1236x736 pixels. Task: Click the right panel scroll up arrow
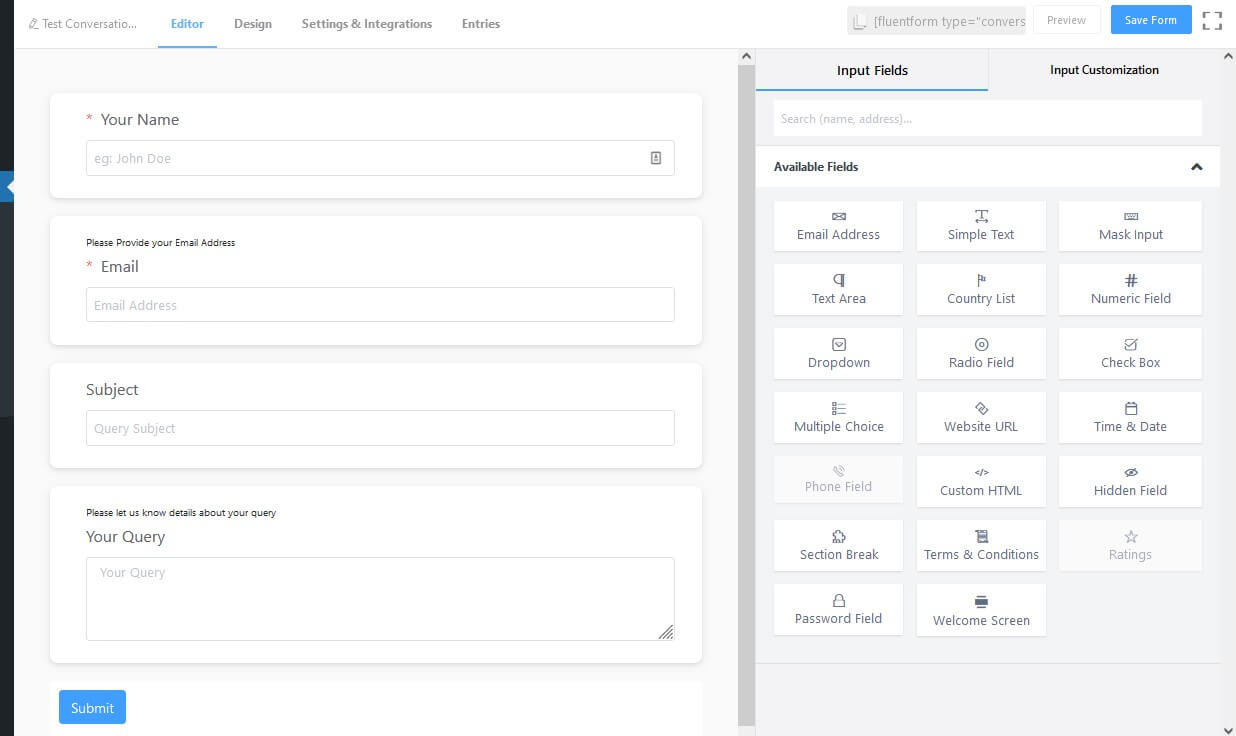(1228, 57)
